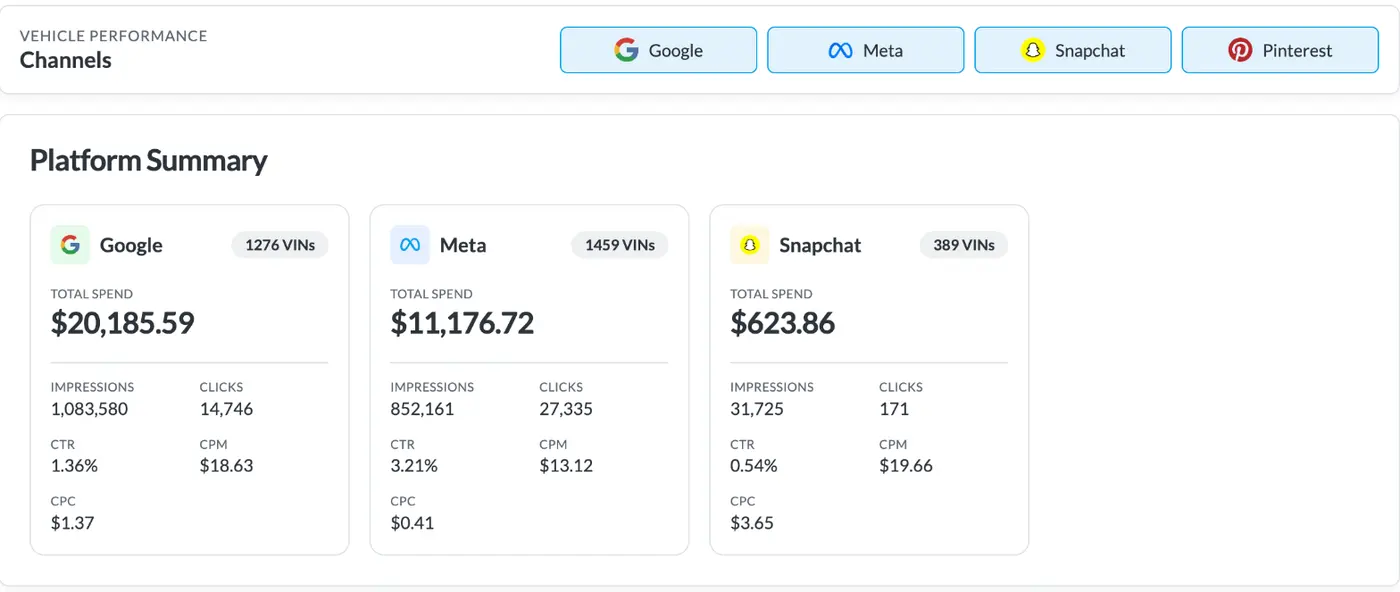Click the Pinterest logo in channel button
Viewport: 1400px width, 592px height.
1240,50
